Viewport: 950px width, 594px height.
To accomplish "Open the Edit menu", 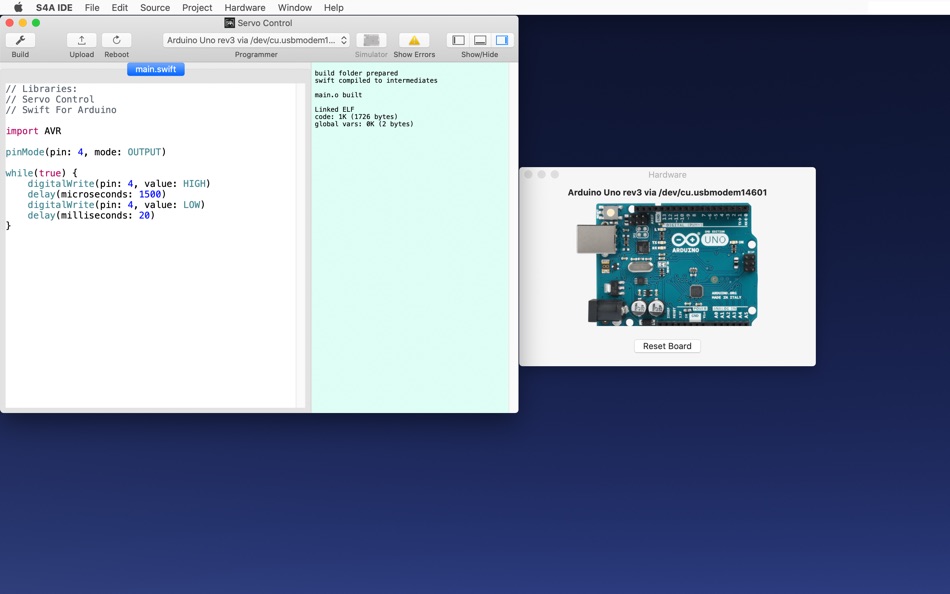I will pos(119,7).
